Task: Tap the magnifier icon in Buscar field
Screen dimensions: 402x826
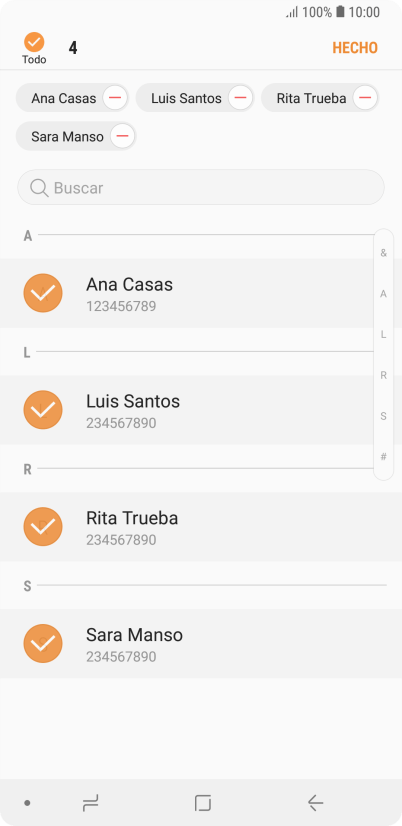Action: 39,188
